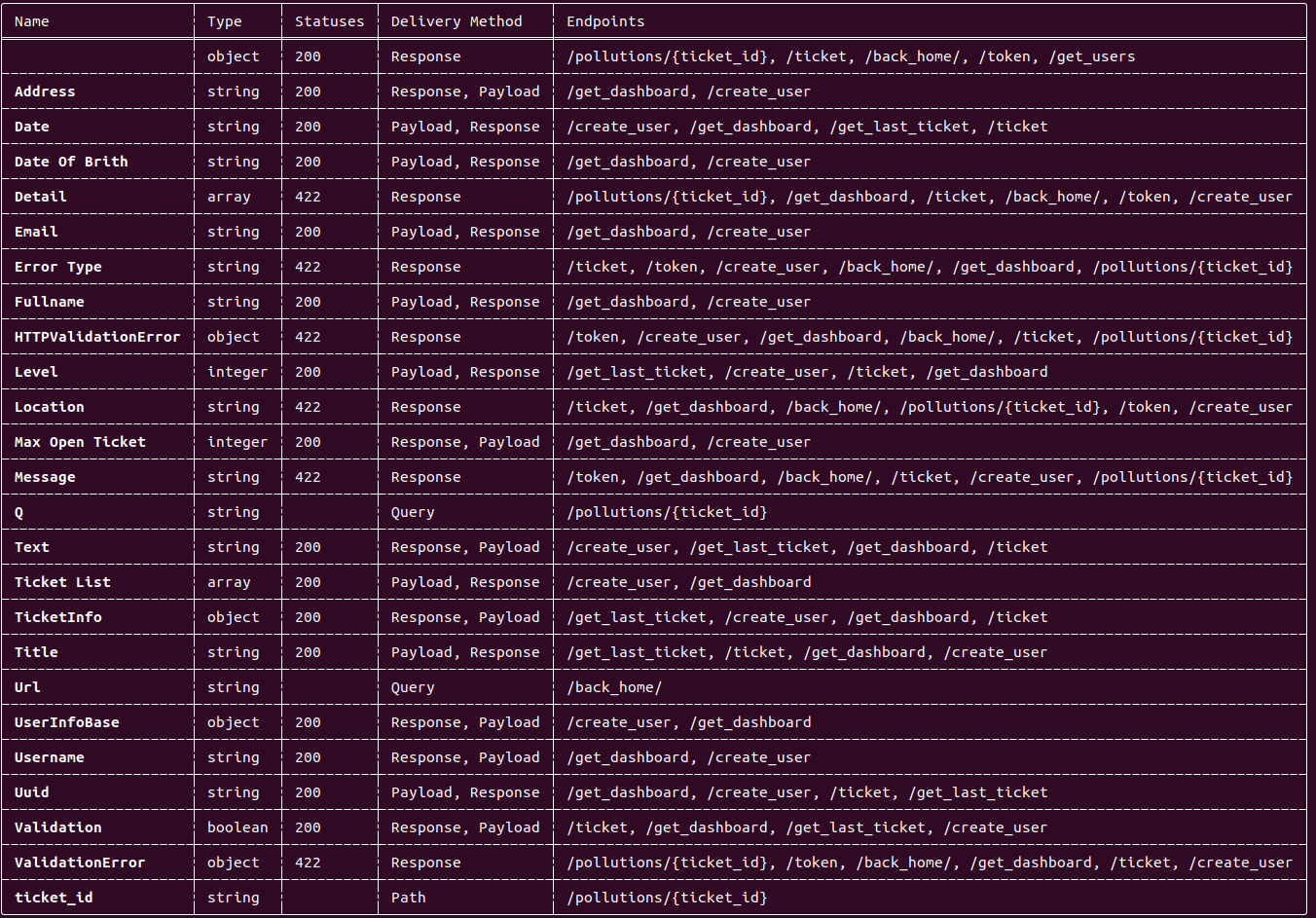Select the array type in Detail row
1316x918 pixels.
[x=229, y=197]
